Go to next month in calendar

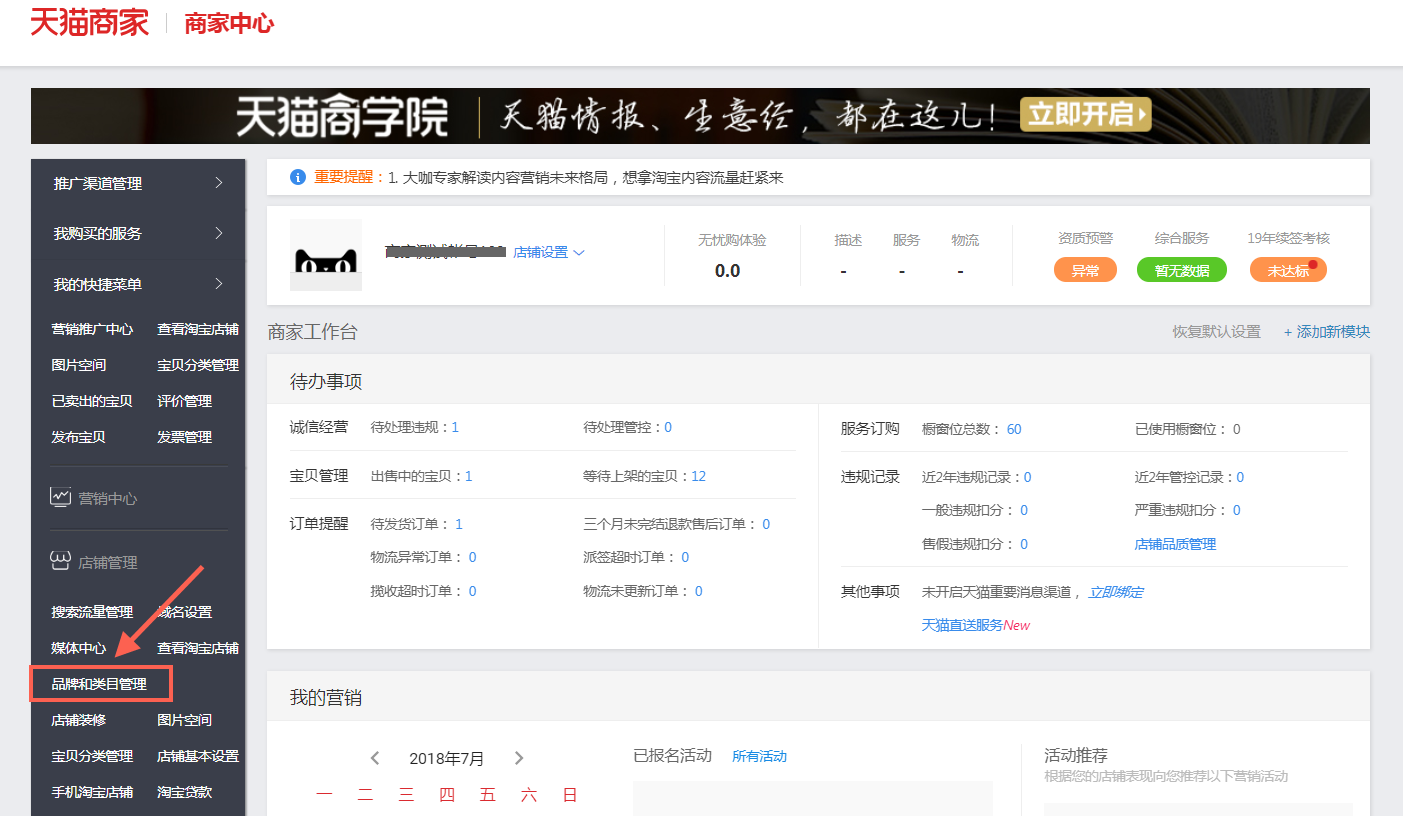tap(519, 758)
